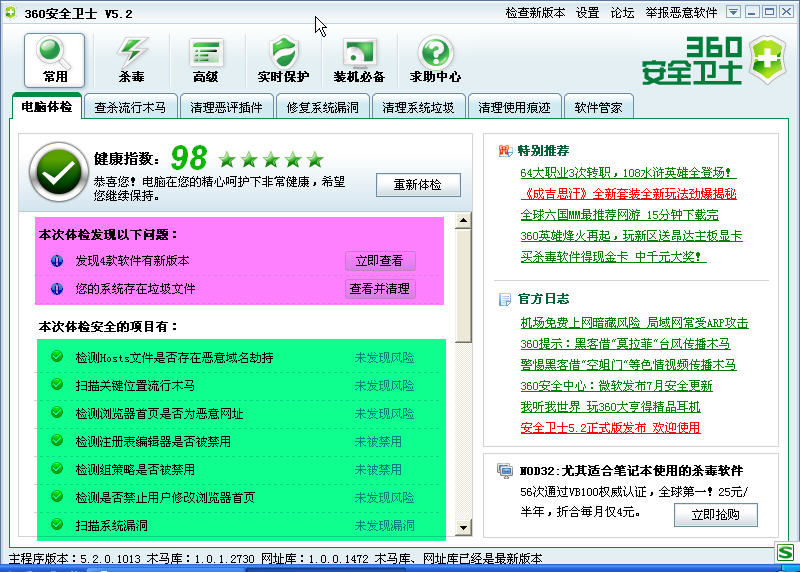Screen dimensions: 800x572
Task: Click green check beside 检测是否禁止用户修改浏览器首页
Action: (x=57, y=496)
